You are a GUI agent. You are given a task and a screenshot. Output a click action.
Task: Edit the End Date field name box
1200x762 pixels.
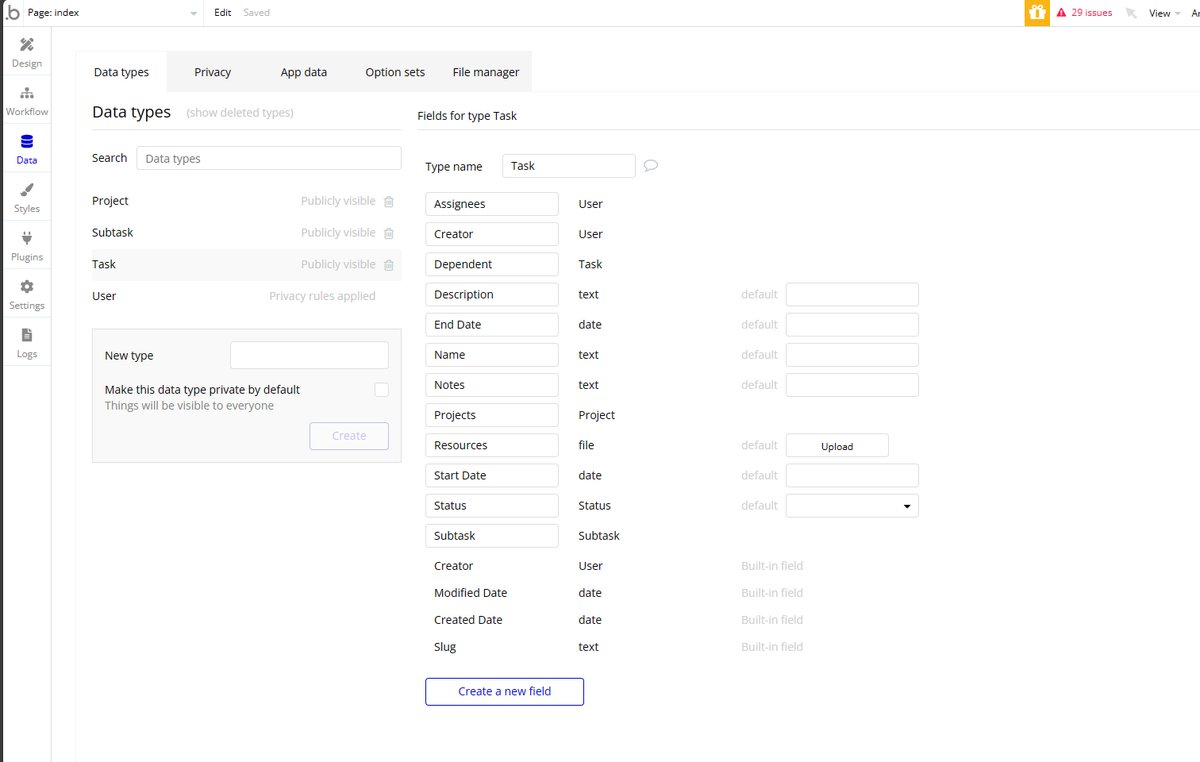(x=492, y=324)
